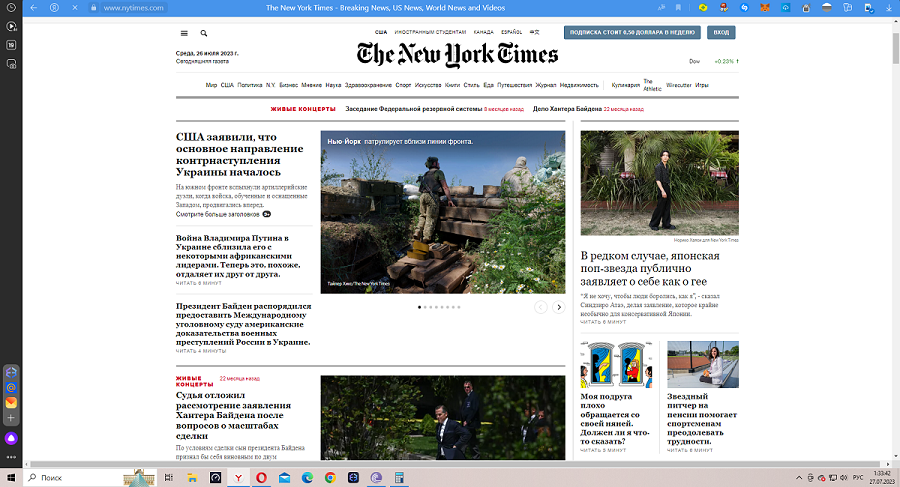Select the last carousel dot
This screenshot has width=900, height=487.
(x=459, y=307)
